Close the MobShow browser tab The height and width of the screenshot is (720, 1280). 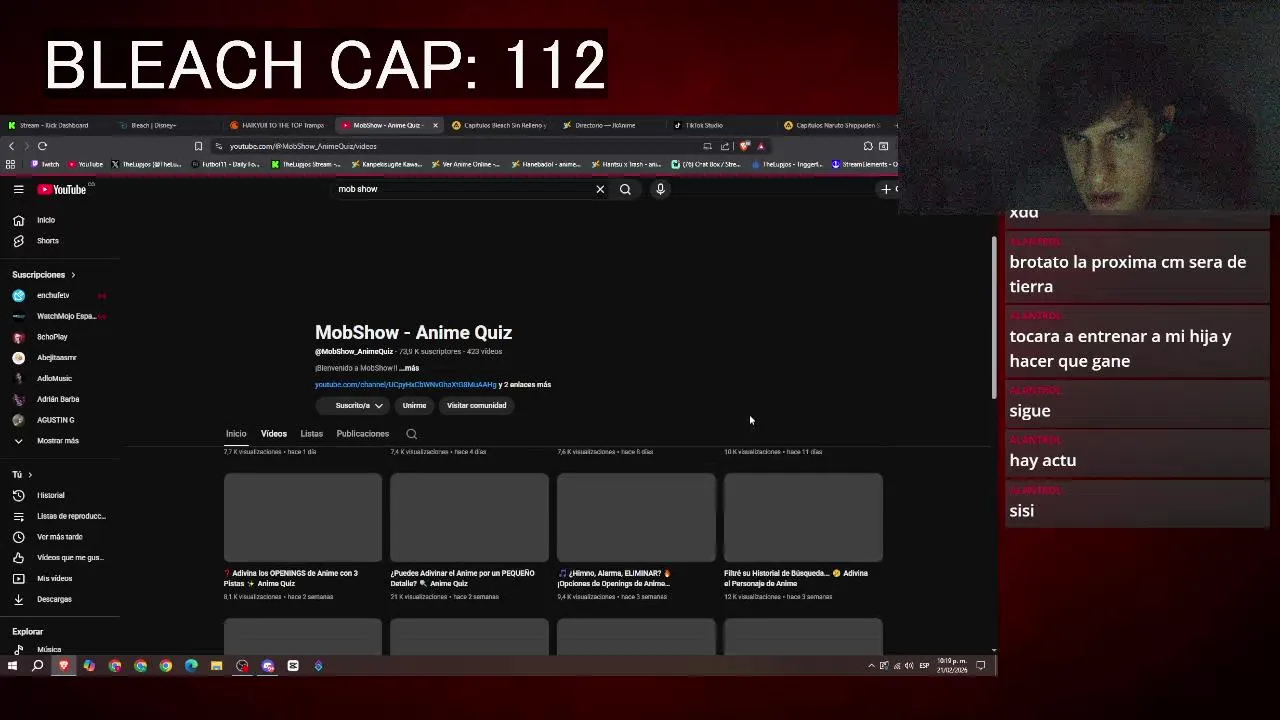tap(435, 125)
